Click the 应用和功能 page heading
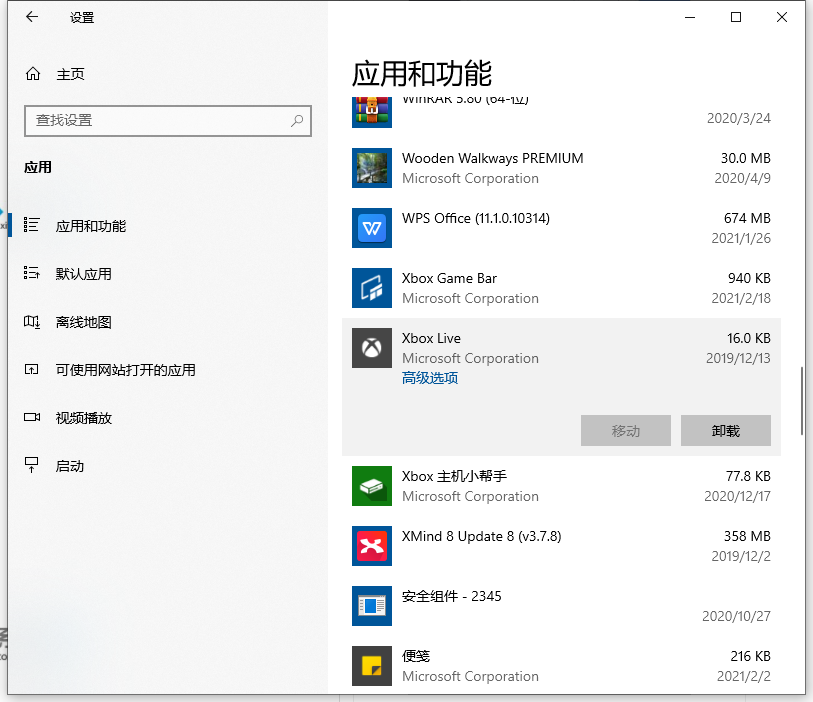This screenshot has height=702, width=813. tap(422, 73)
